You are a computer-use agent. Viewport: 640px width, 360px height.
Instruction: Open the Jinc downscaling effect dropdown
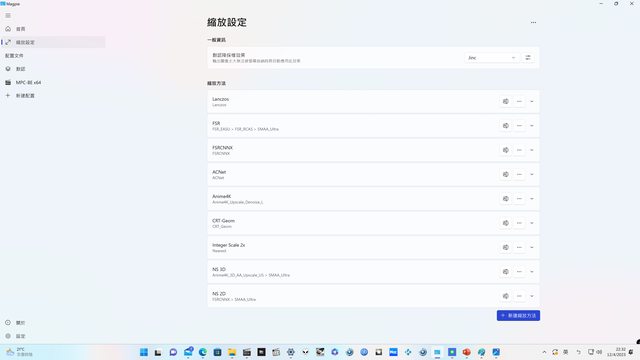point(492,58)
